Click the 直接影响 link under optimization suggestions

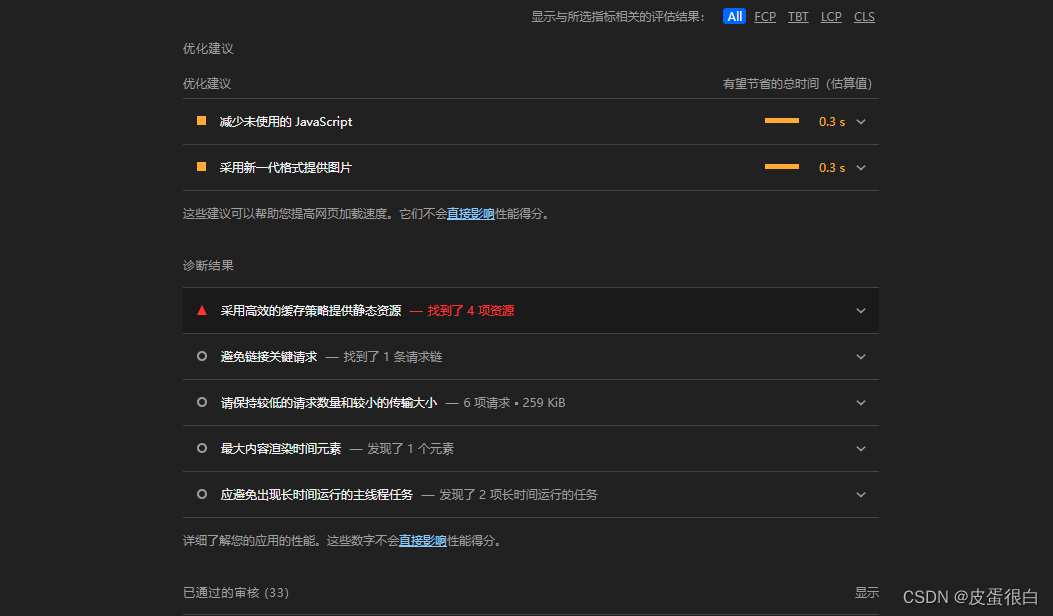(472, 213)
